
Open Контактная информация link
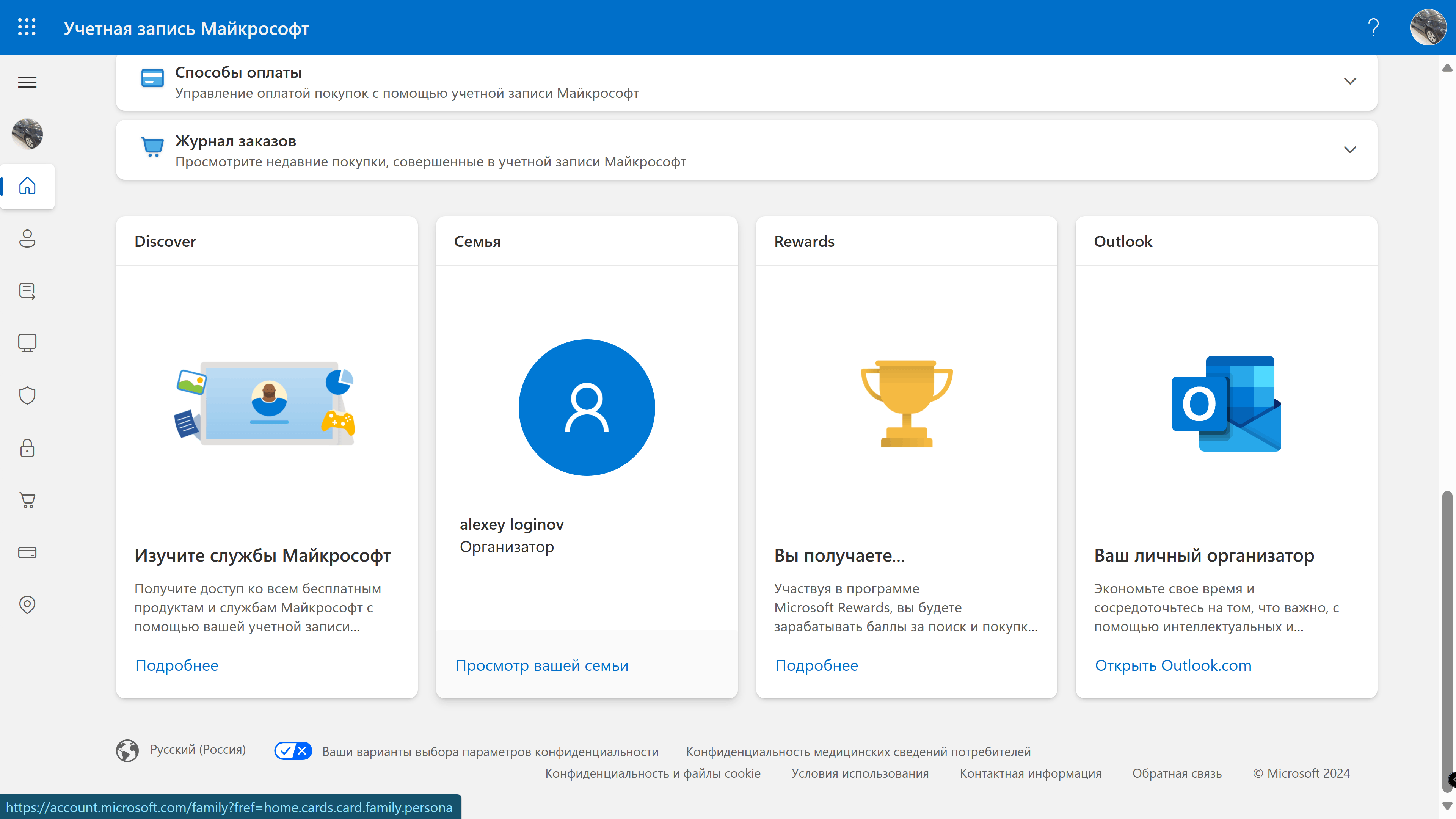pyautogui.click(x=1031, y=773)
